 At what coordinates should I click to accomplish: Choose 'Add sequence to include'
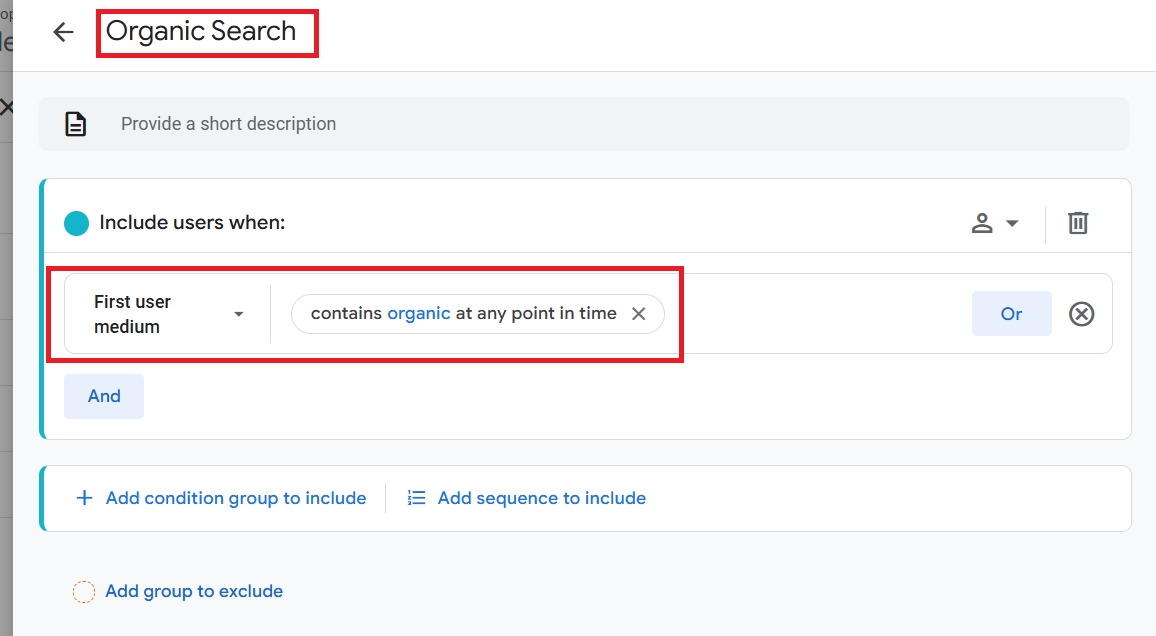point(542,498)
